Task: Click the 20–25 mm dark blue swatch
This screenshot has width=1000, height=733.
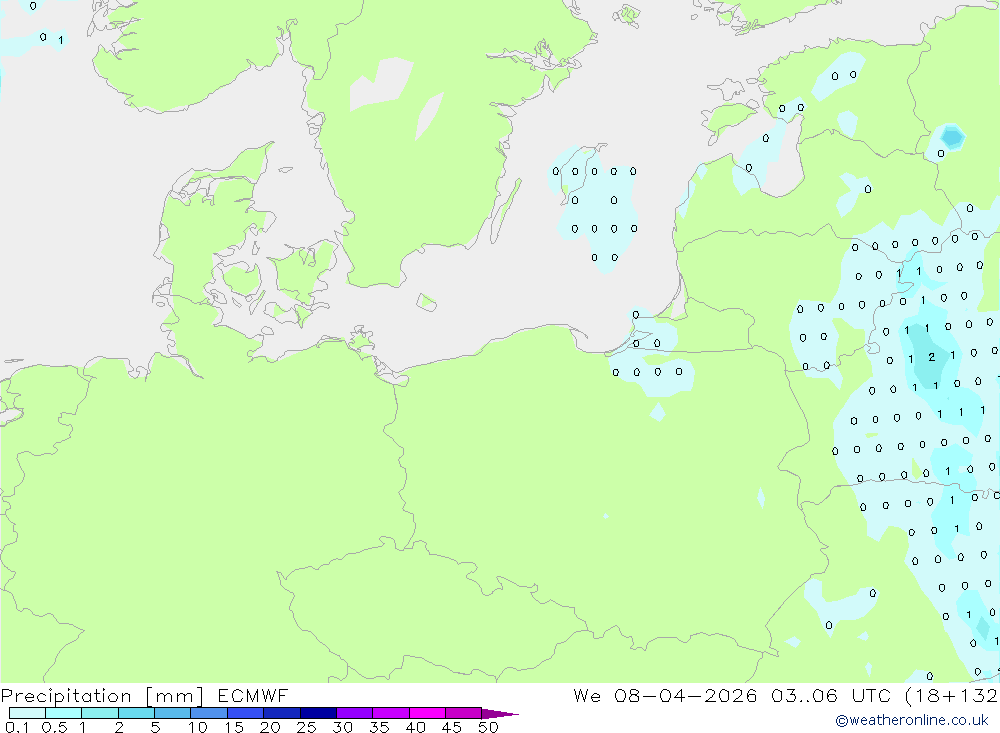Action: [x=281, y=713]
